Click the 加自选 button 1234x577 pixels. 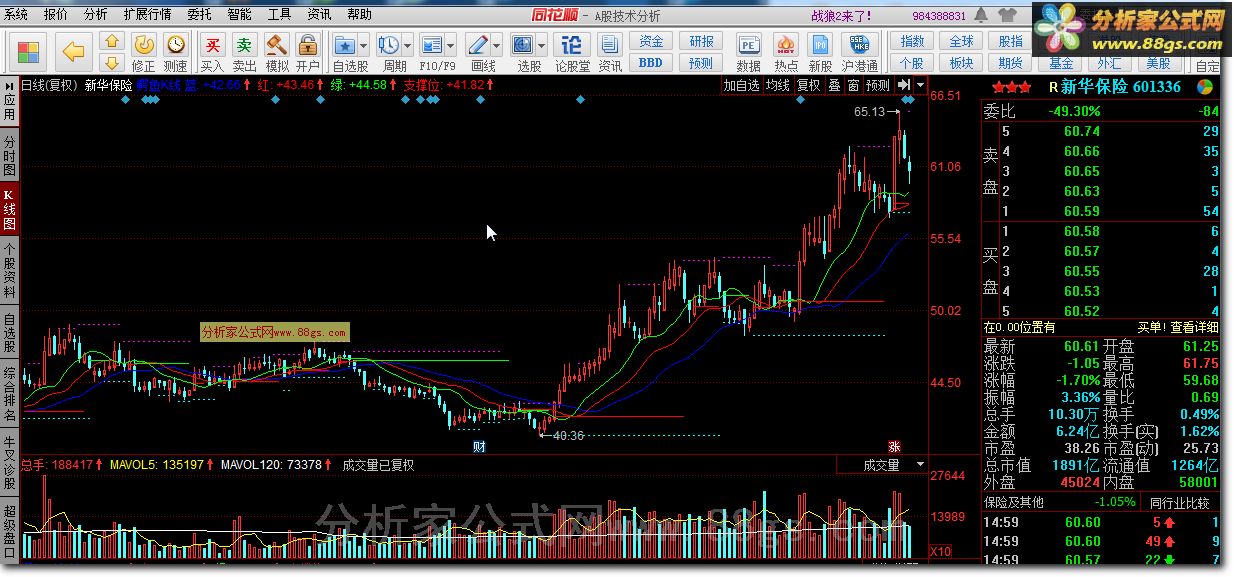click(x=742, y=86)
